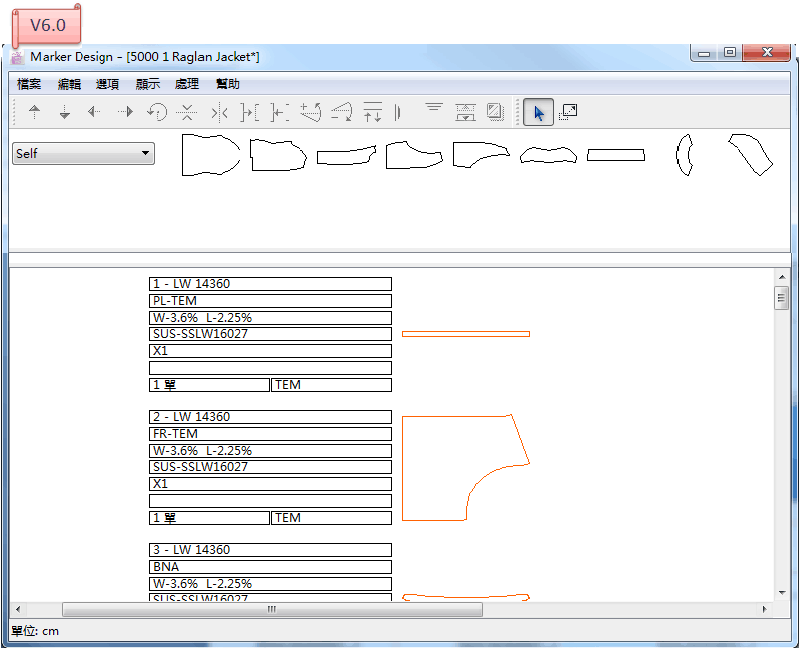This screenshot has width=805, height=654.
Task: Click the zoom window icon beside pointer
Action: 568,112
